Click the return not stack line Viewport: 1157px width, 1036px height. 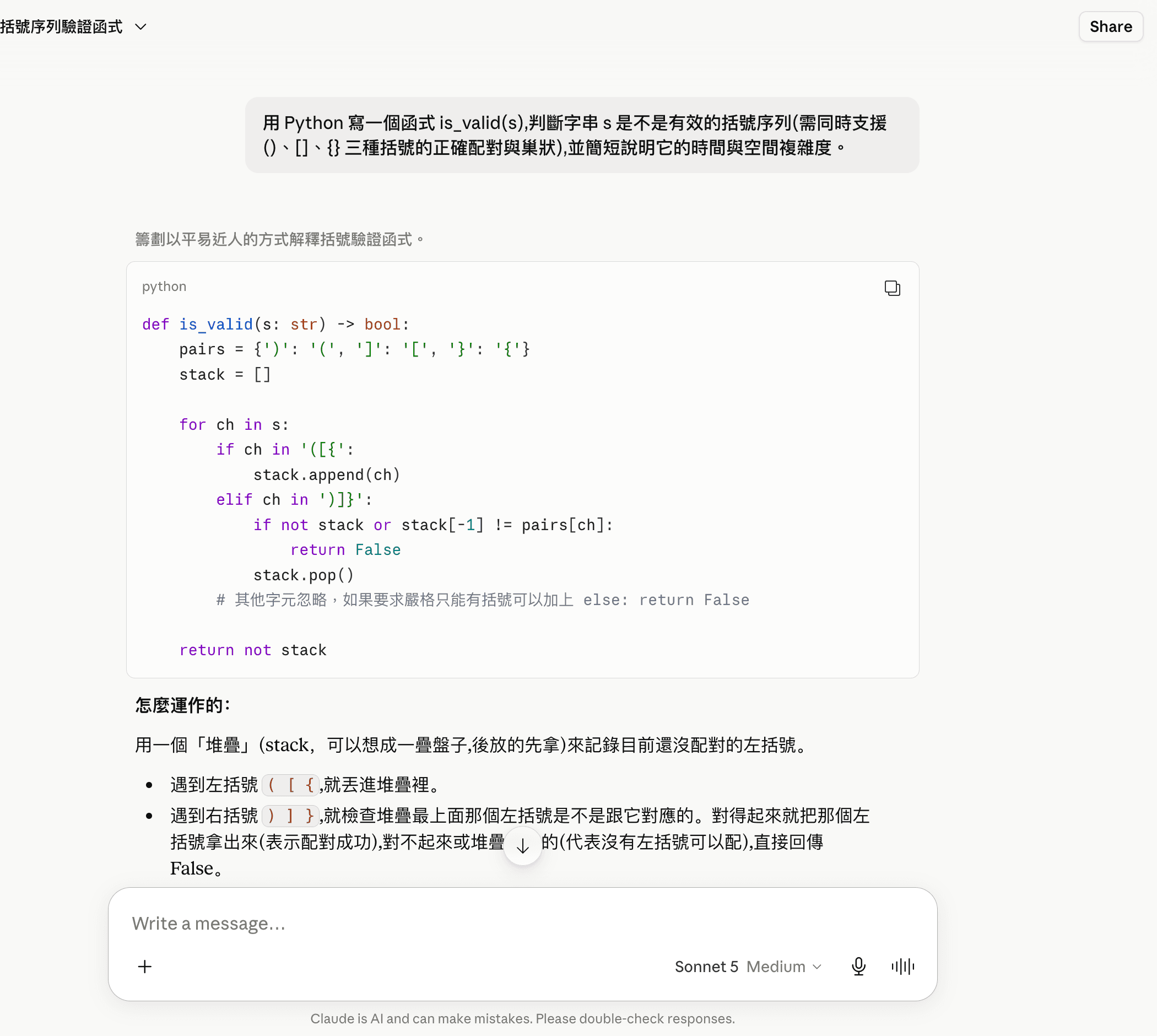[x=253, y=650]
